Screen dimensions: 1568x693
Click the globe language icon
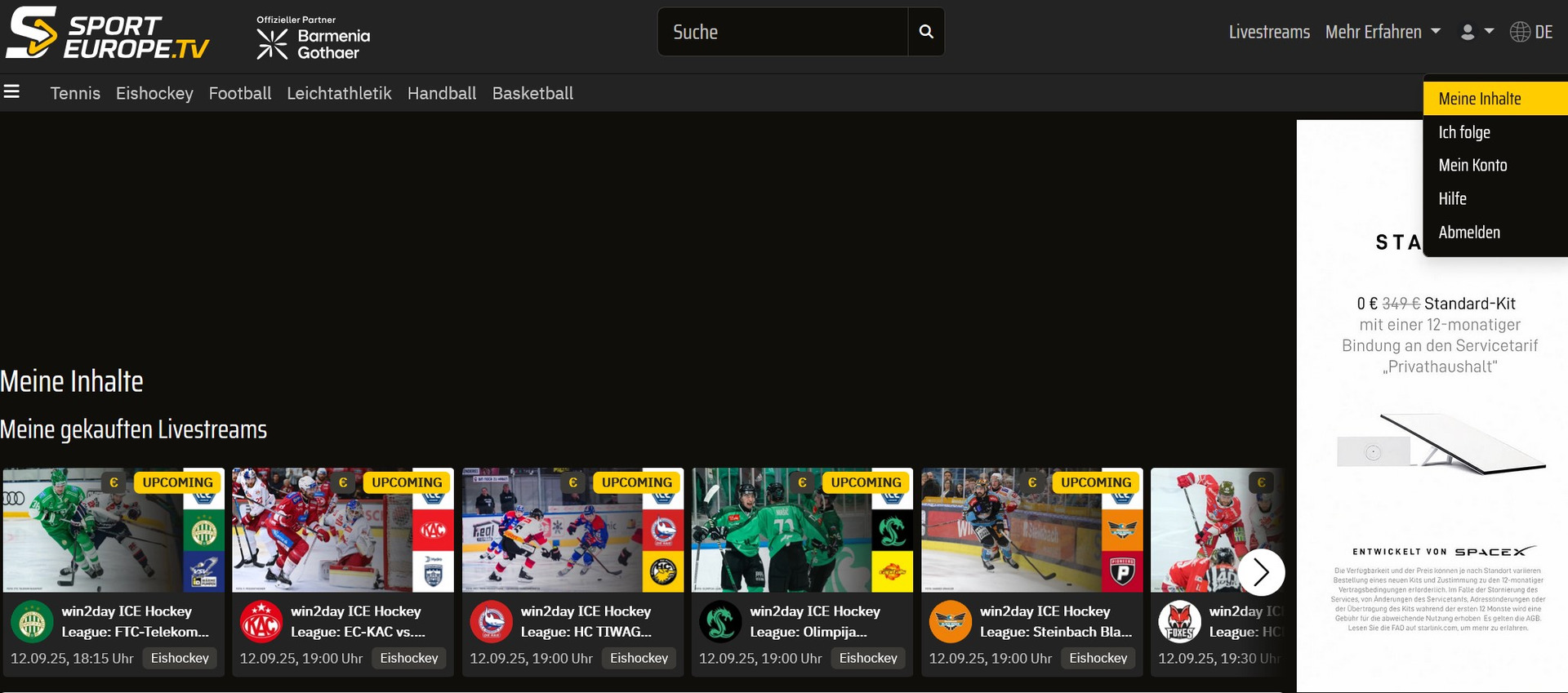(1520, 32)
